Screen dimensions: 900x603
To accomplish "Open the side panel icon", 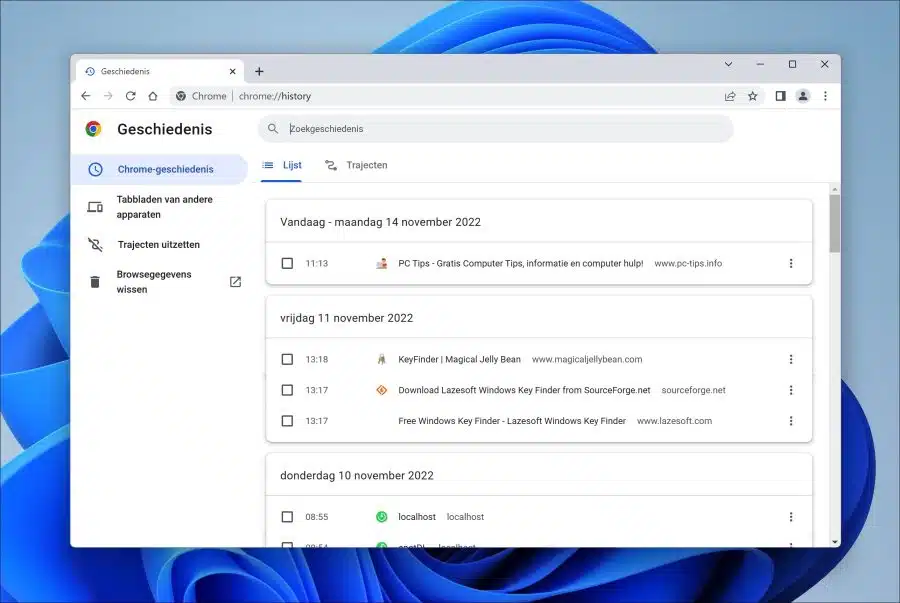I will 780,96.
